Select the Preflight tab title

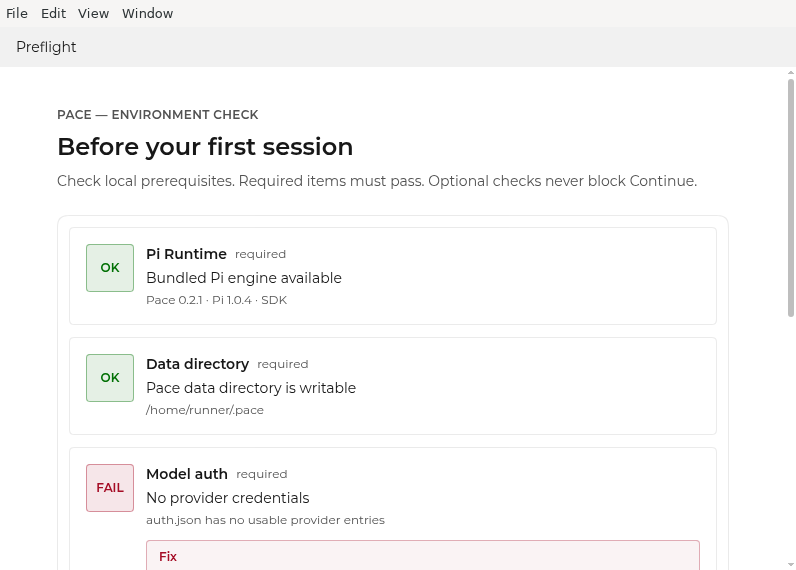tap(46, 47)
